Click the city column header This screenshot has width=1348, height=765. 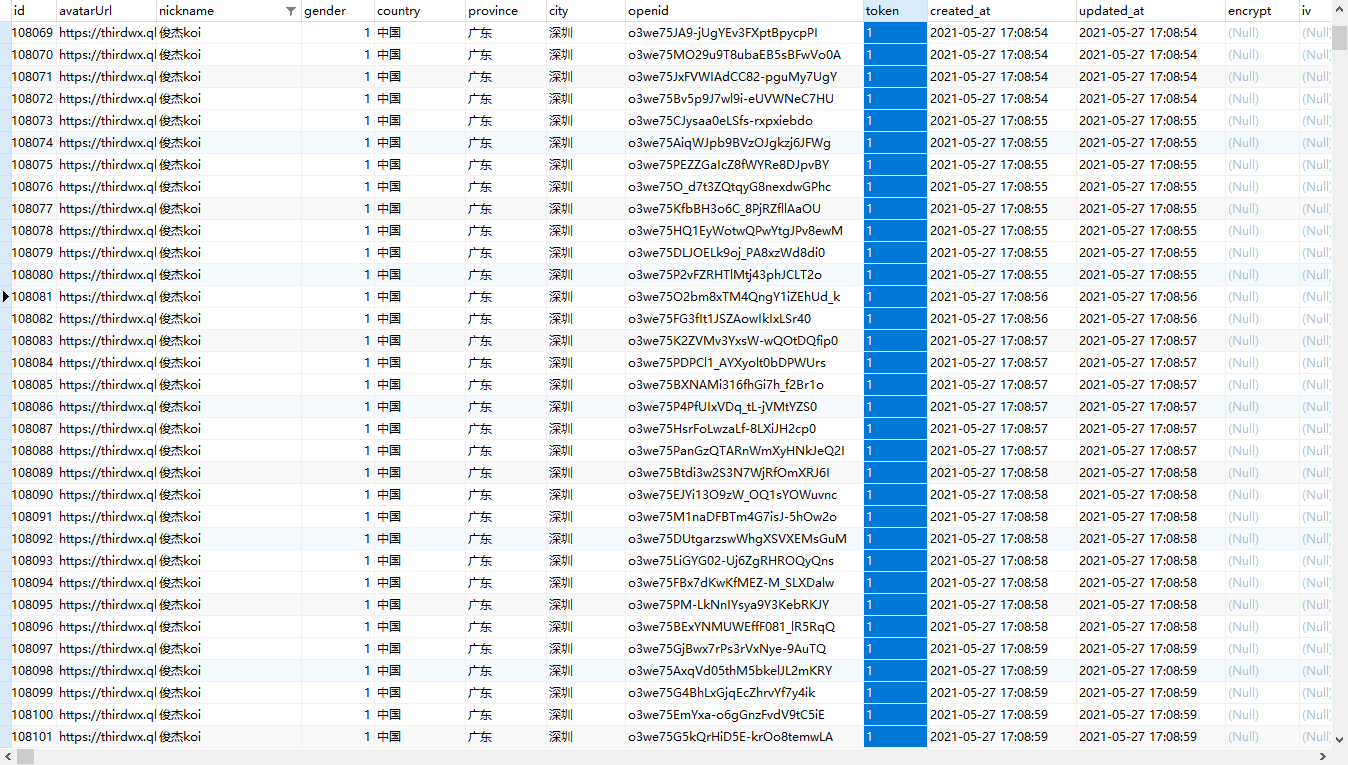pos(585,11)
